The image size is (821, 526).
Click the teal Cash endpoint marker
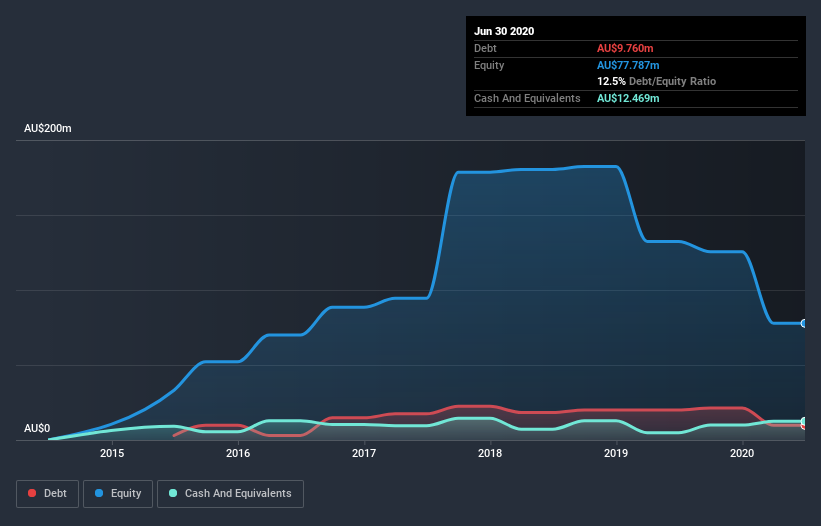click(x=804, y=421)
